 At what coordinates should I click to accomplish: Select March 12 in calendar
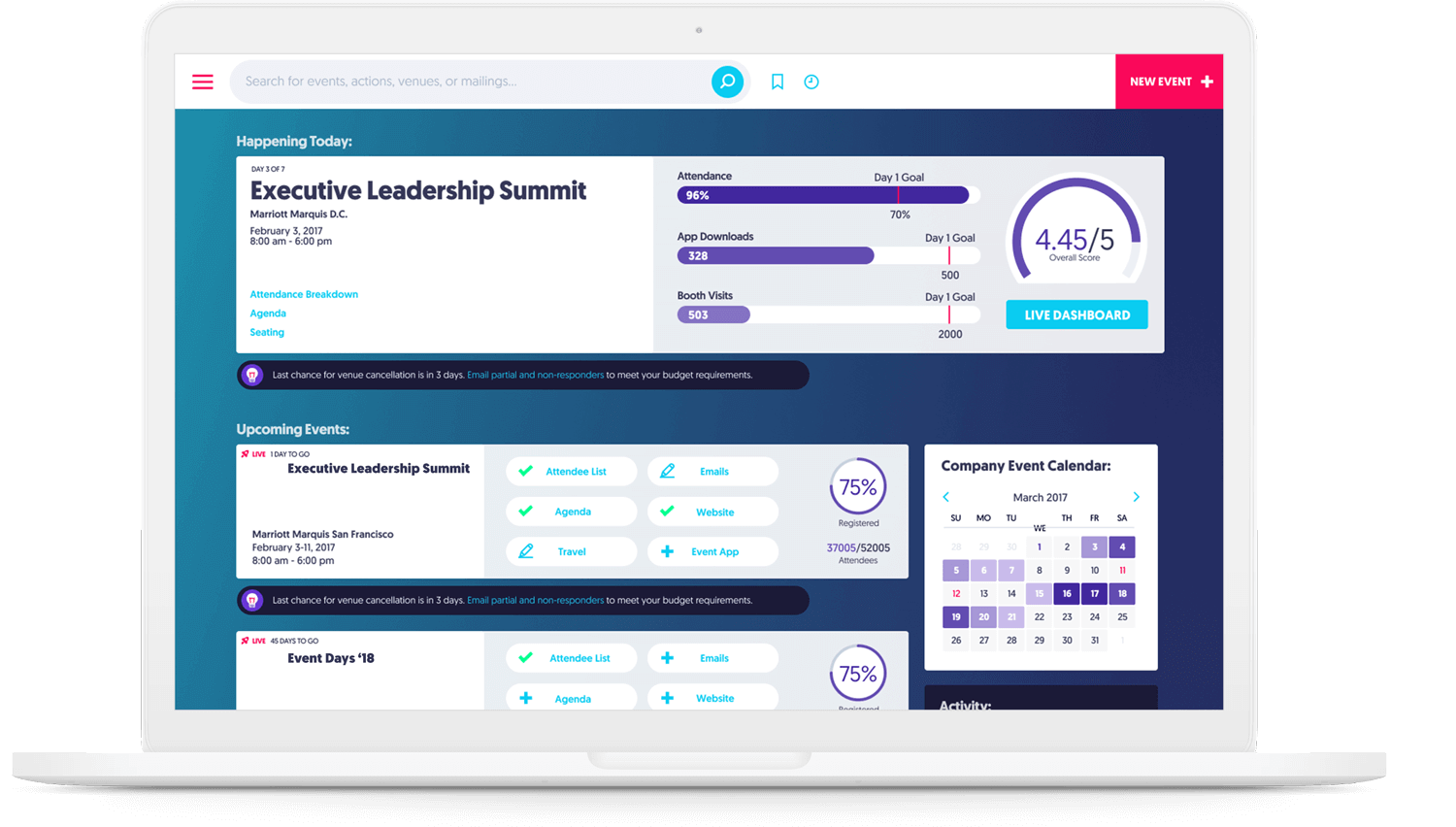(x=956, y=593)
